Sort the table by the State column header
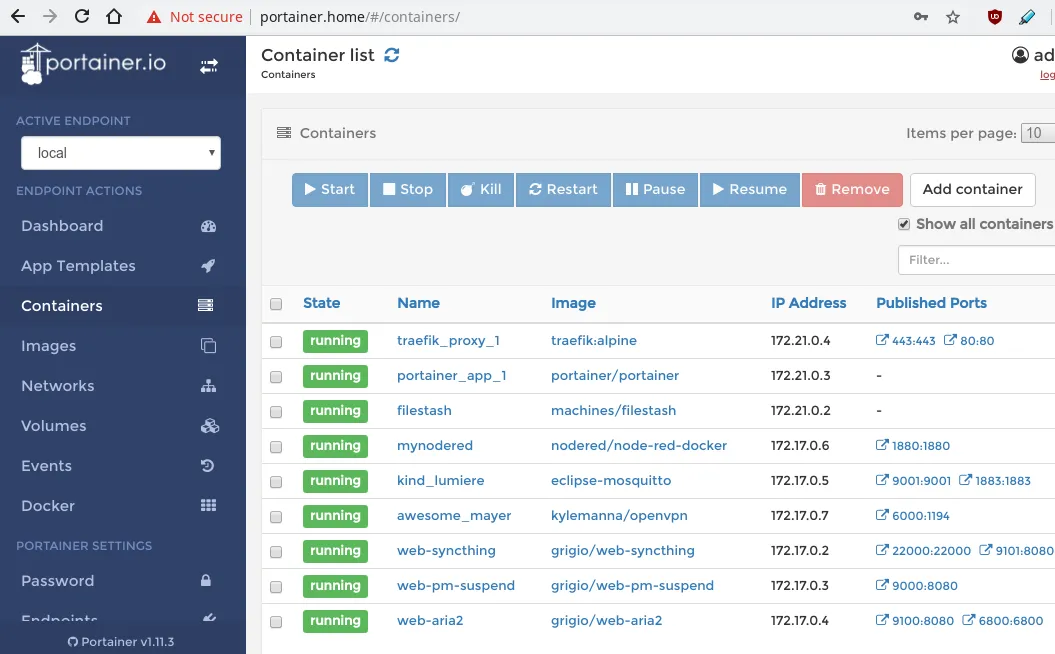The image size is (1055, 654). pyautogui.click(x=322, y=303)
